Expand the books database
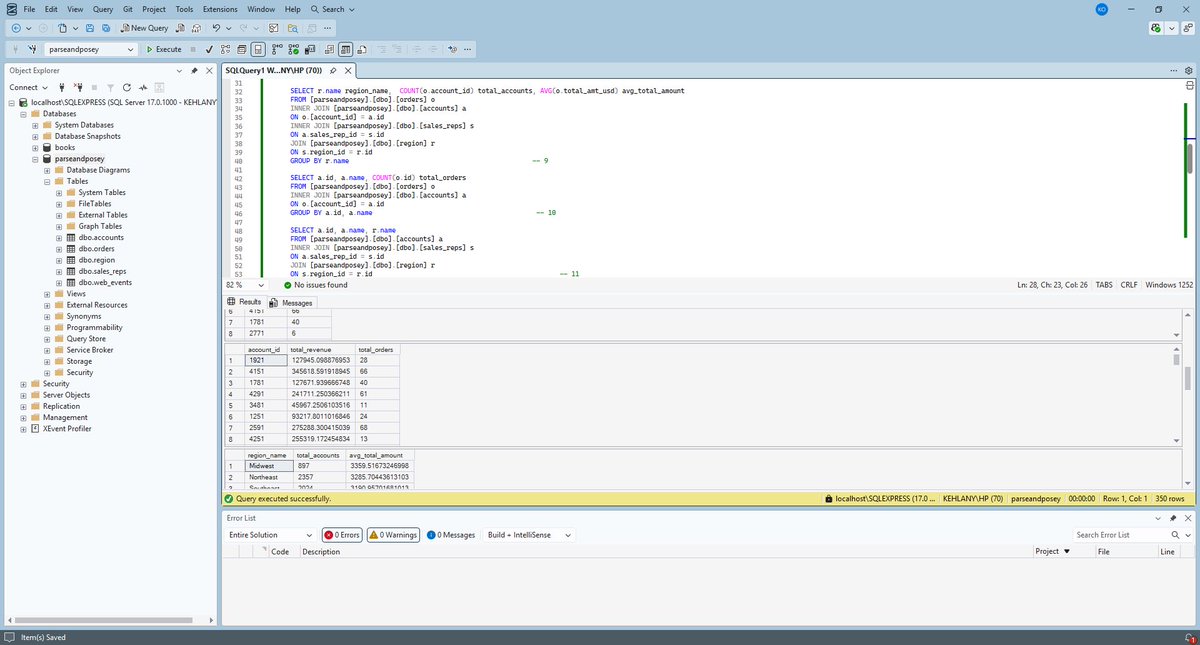Image resolution: width=1200 pixels, height=645 pixels. click(x=35, y=147)
